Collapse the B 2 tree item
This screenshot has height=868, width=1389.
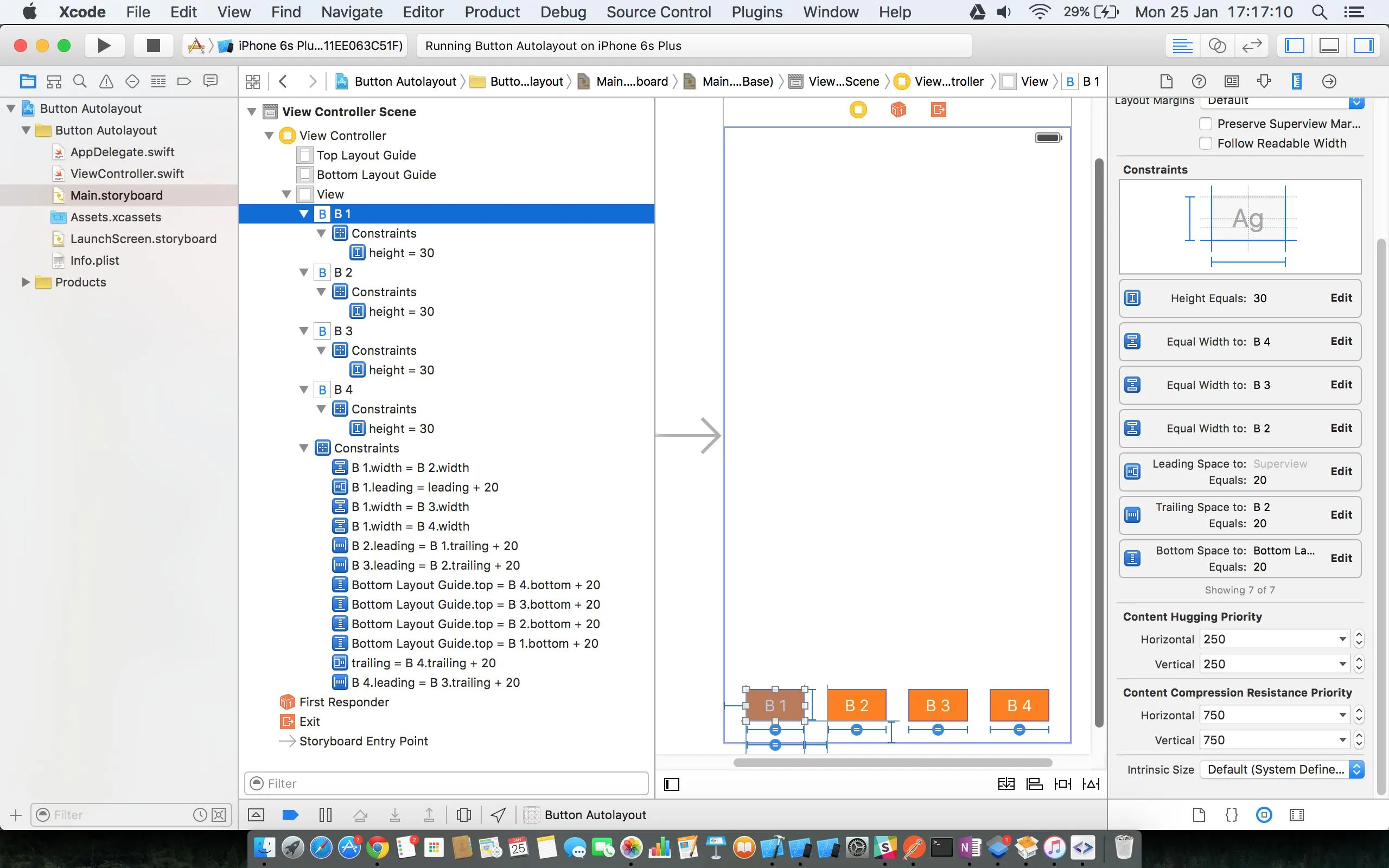[304, 272]
